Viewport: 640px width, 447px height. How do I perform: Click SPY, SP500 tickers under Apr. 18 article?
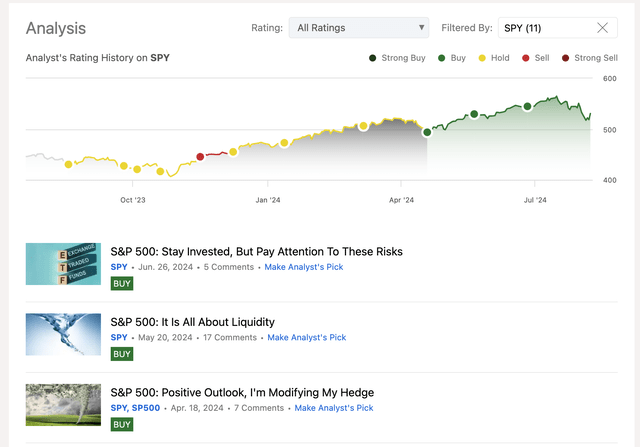pyautogui.click(x=135, y=408)
